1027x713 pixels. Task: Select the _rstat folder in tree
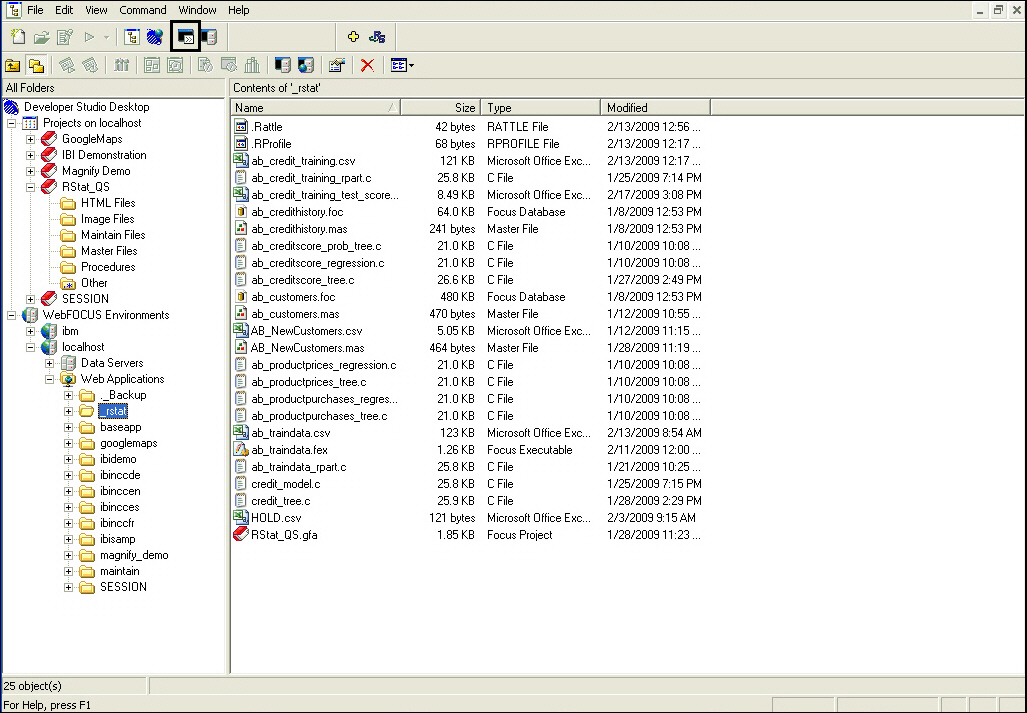click(113, 411)
